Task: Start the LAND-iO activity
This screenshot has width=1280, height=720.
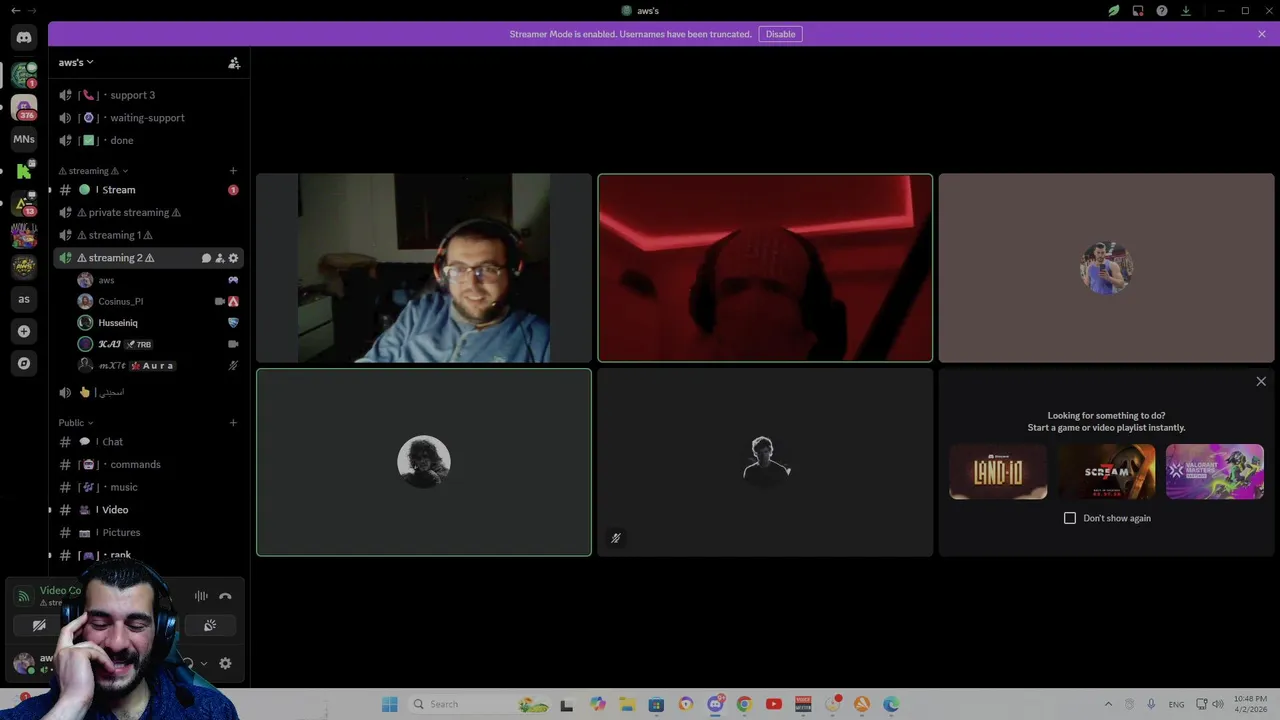Action: coord(998,472)
